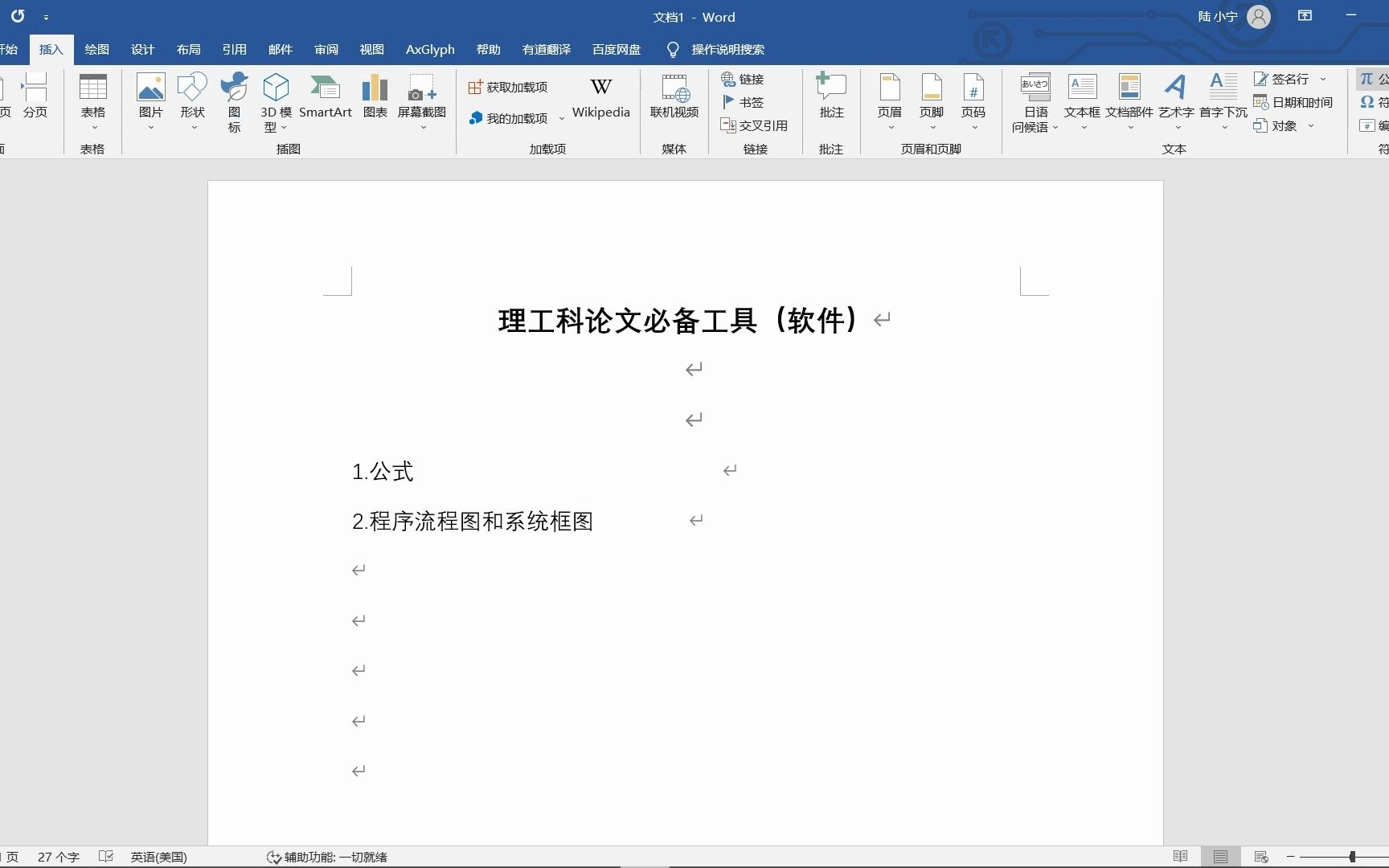Insert a 签名行 signature line
The height and width of the screenshot is (868, 1389).
(x=1281, y=79)
